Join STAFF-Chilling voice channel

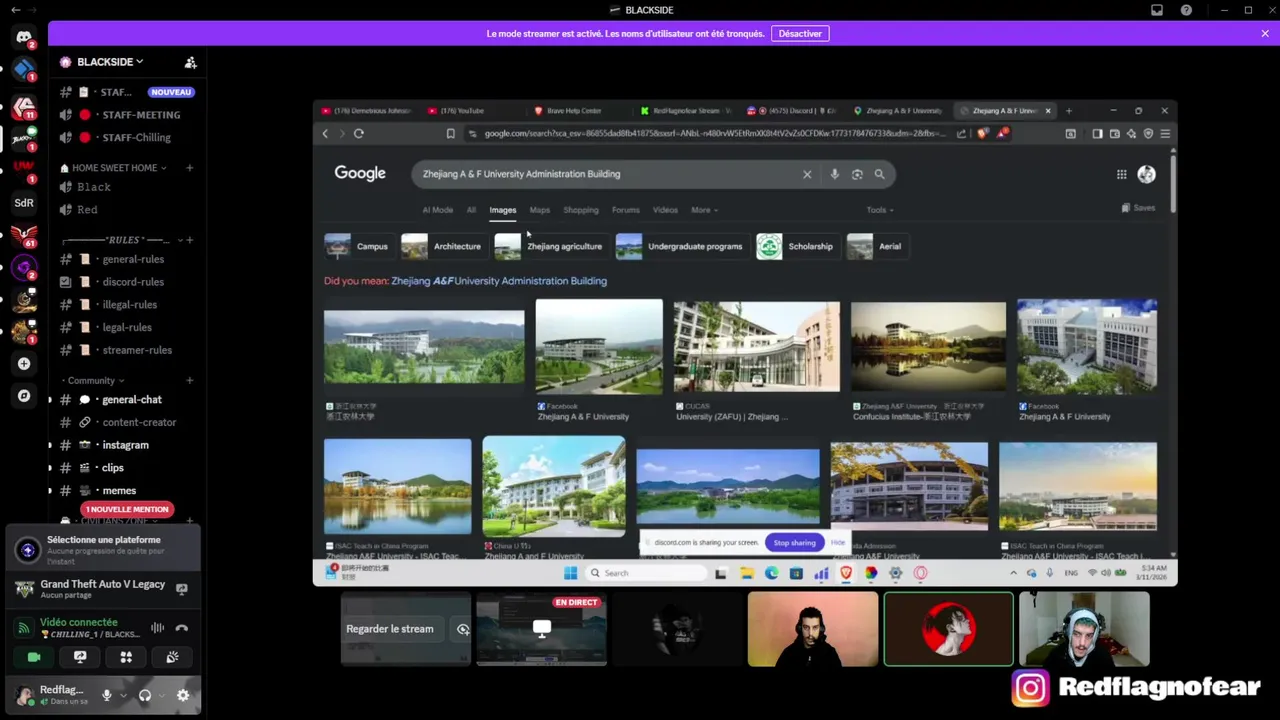(x=130, y=137)
